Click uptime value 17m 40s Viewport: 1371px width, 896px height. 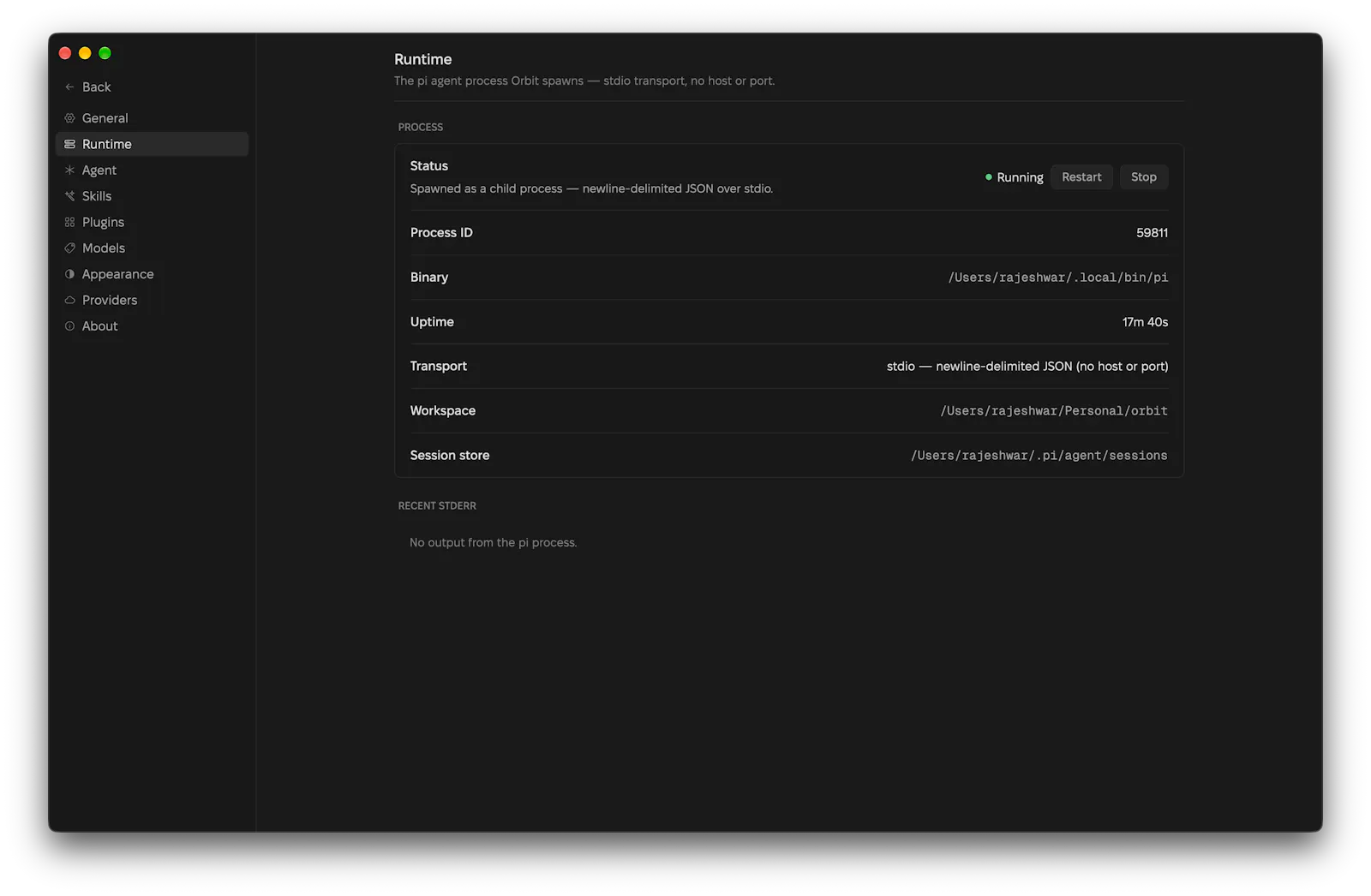(x=1145, y=322)
